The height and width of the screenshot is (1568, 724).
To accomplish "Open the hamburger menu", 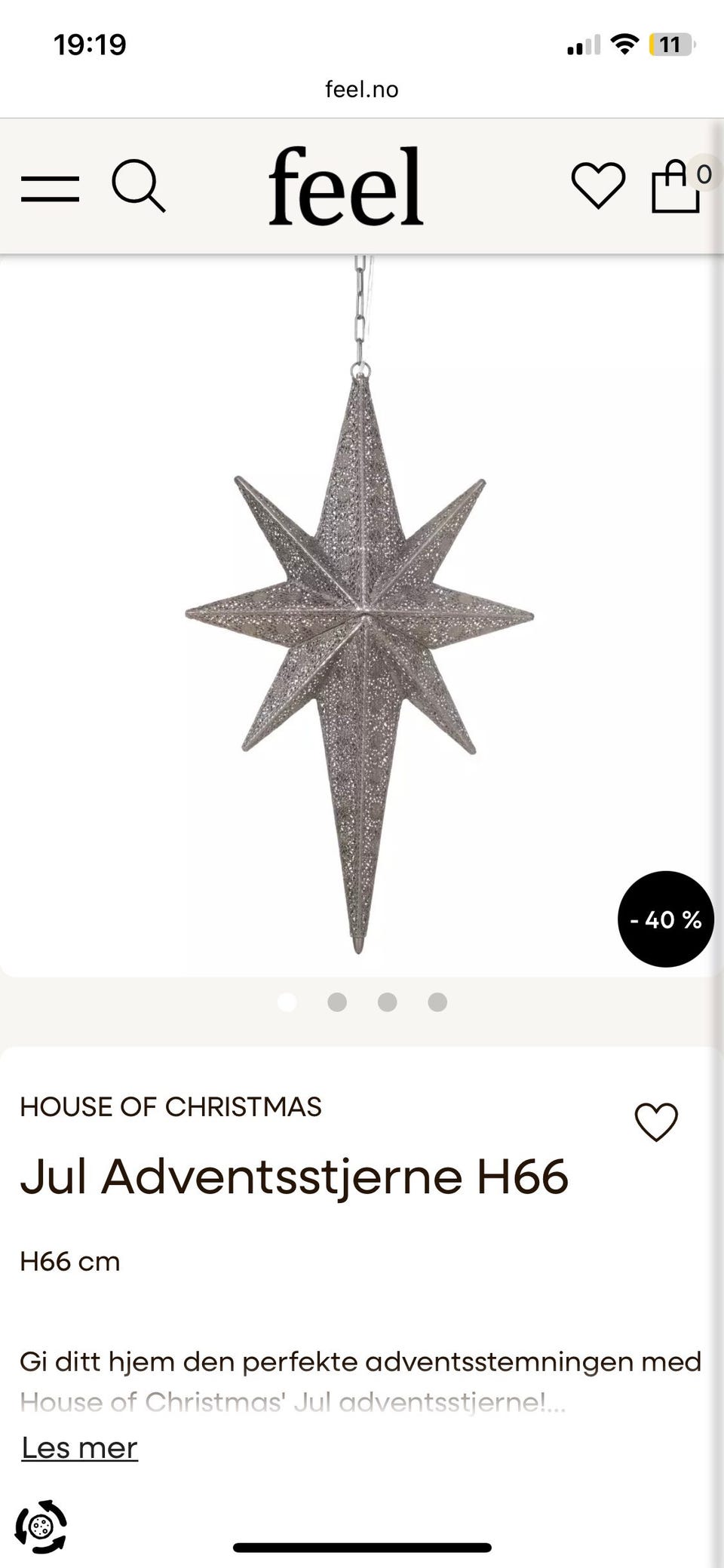I will [x=50, y=188].
